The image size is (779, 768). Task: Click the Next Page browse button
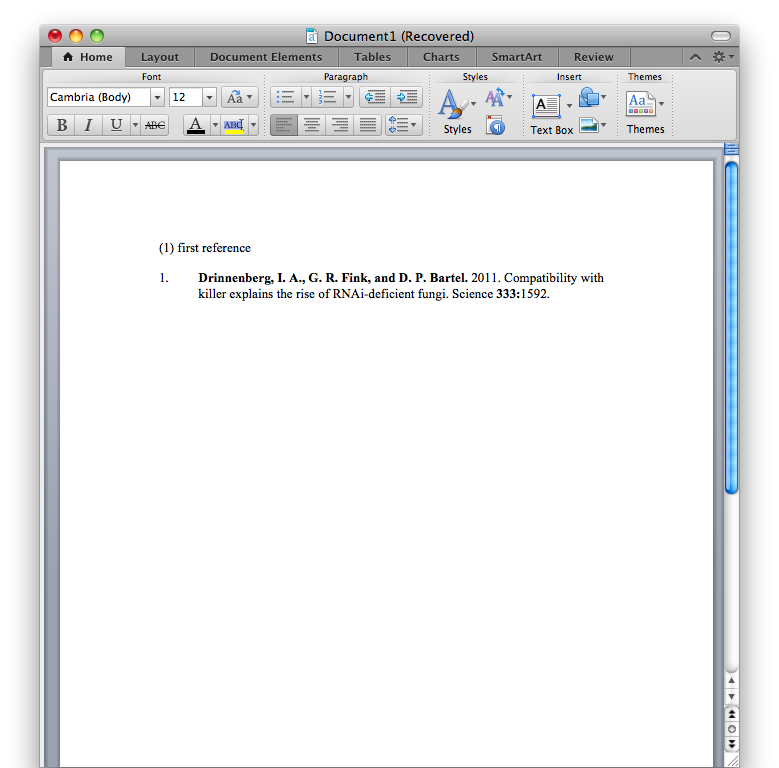[x=731, y=744]
